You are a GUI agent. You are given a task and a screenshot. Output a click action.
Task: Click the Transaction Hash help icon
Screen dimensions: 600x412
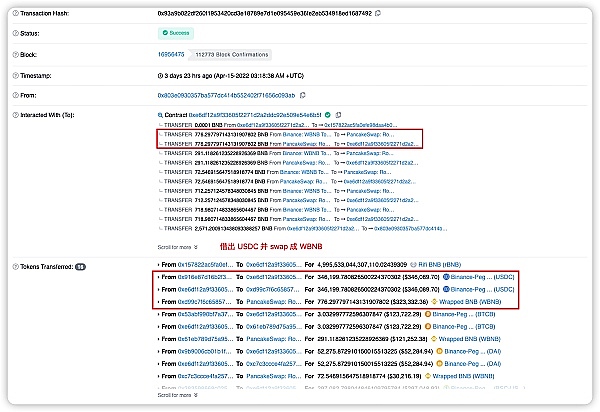coord(8,15)
